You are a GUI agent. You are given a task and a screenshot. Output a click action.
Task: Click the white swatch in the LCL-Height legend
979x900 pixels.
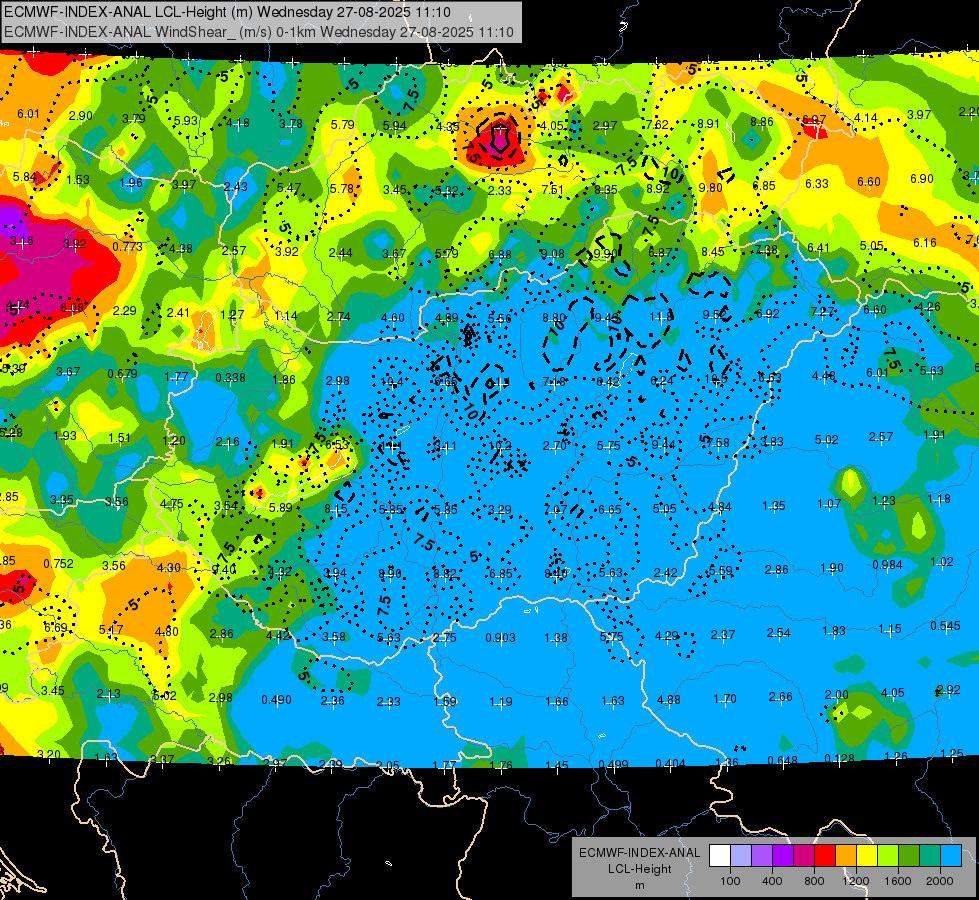[720, 855]
